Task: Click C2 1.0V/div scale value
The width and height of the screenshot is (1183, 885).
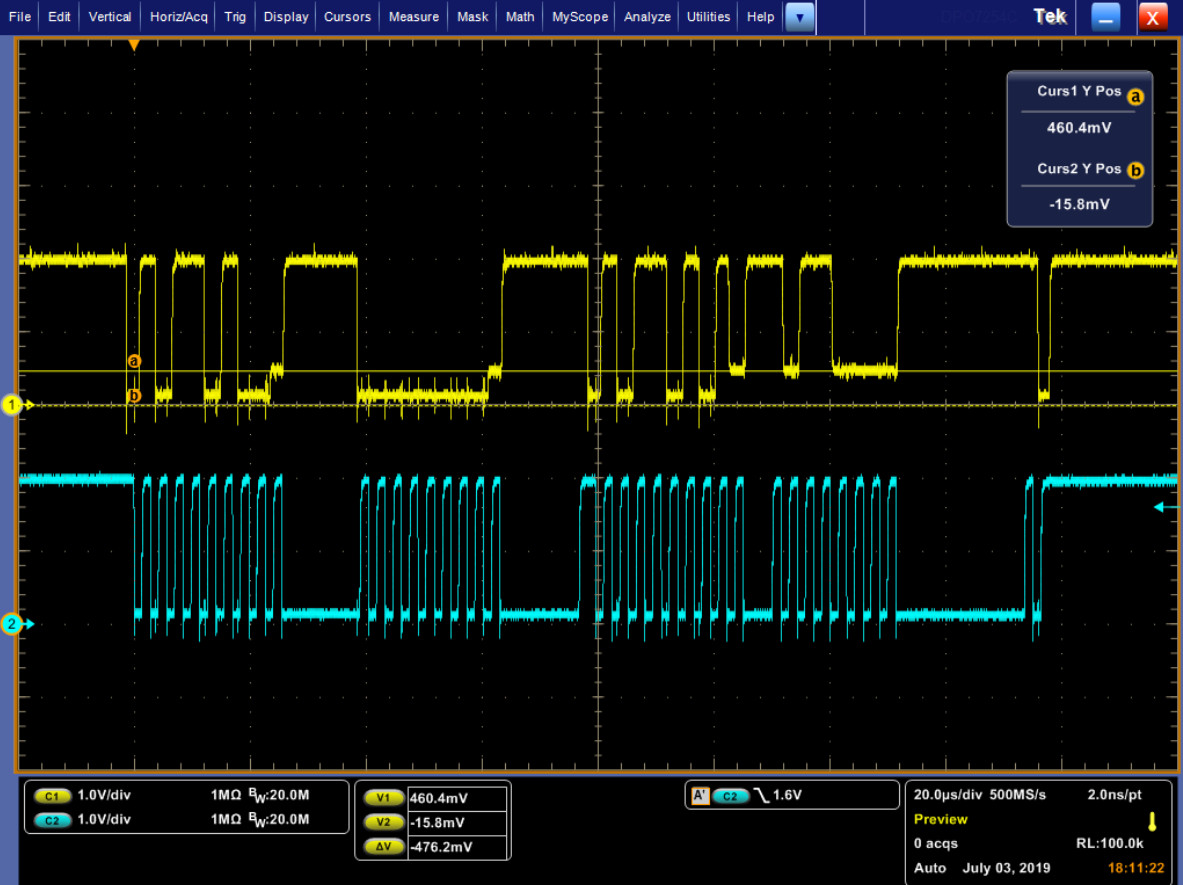Action: tap(104, 819)
